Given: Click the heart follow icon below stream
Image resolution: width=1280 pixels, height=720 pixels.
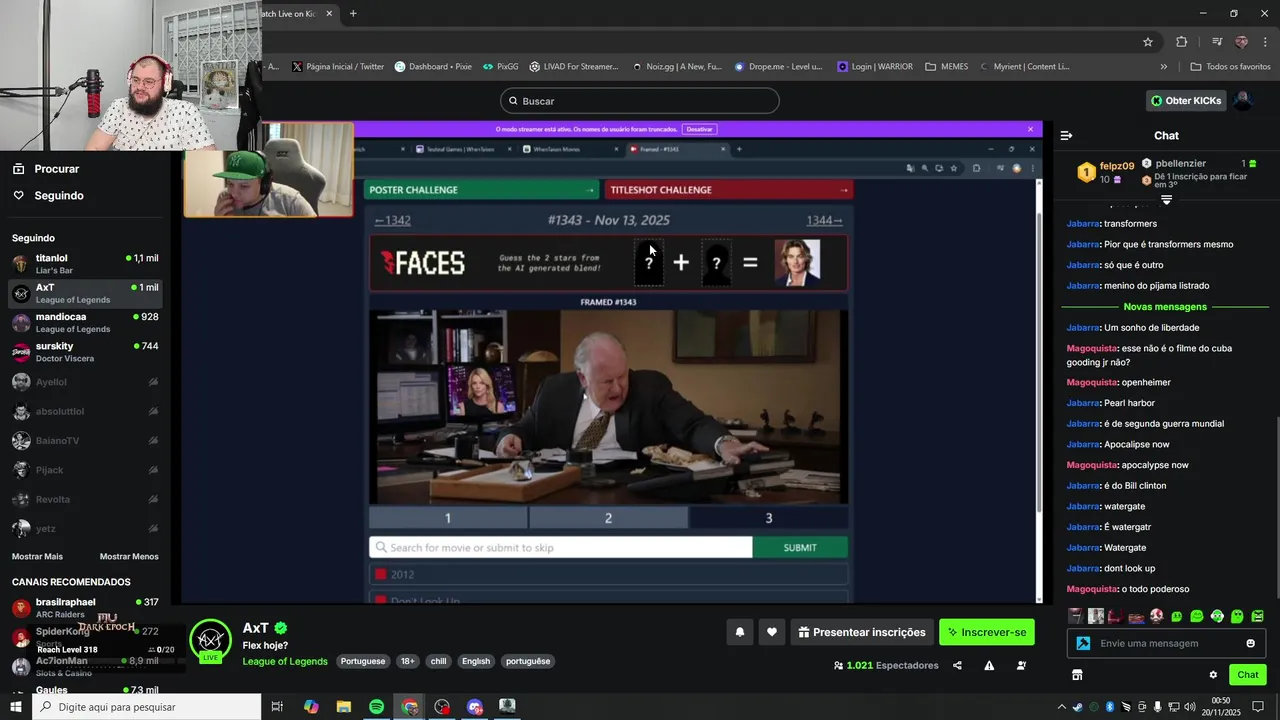Looking at the screenshot, I should pos(771,632).
